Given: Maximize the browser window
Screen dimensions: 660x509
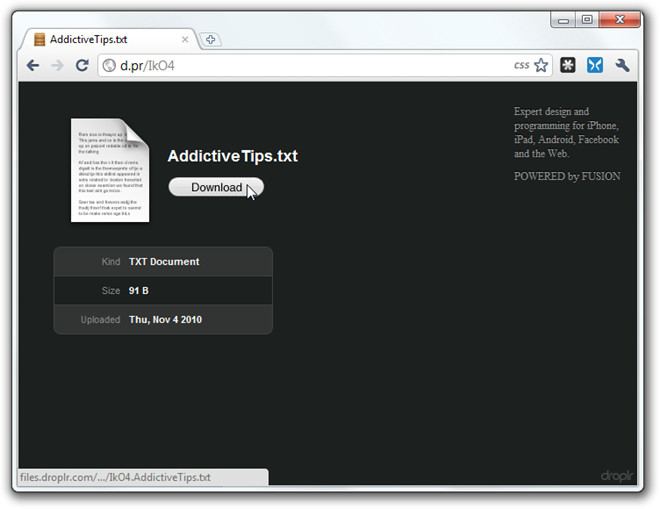Looking at the screenshot, I should (587, 19).
